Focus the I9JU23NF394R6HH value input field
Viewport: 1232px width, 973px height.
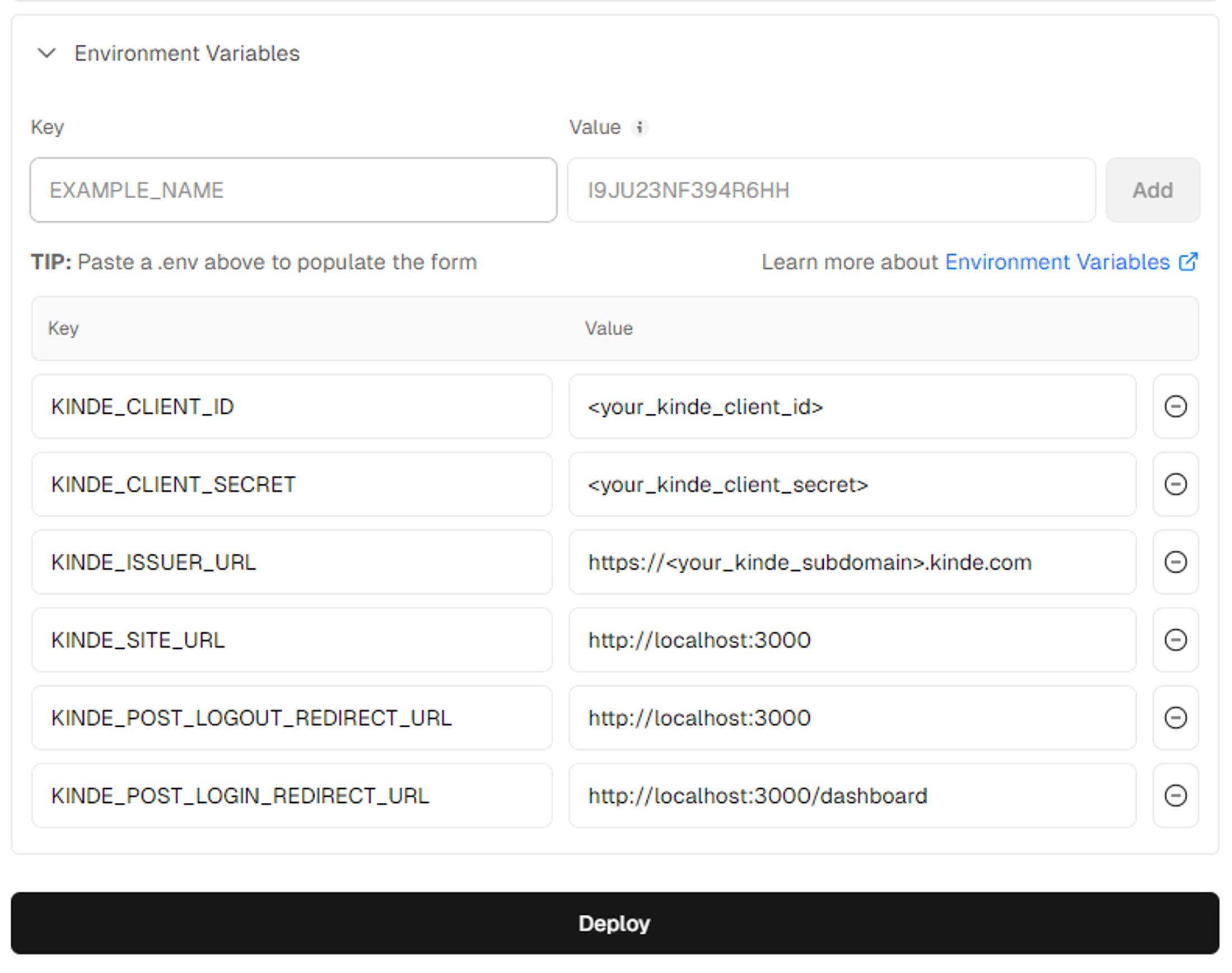pyautogui.click(x=832, y=190)
